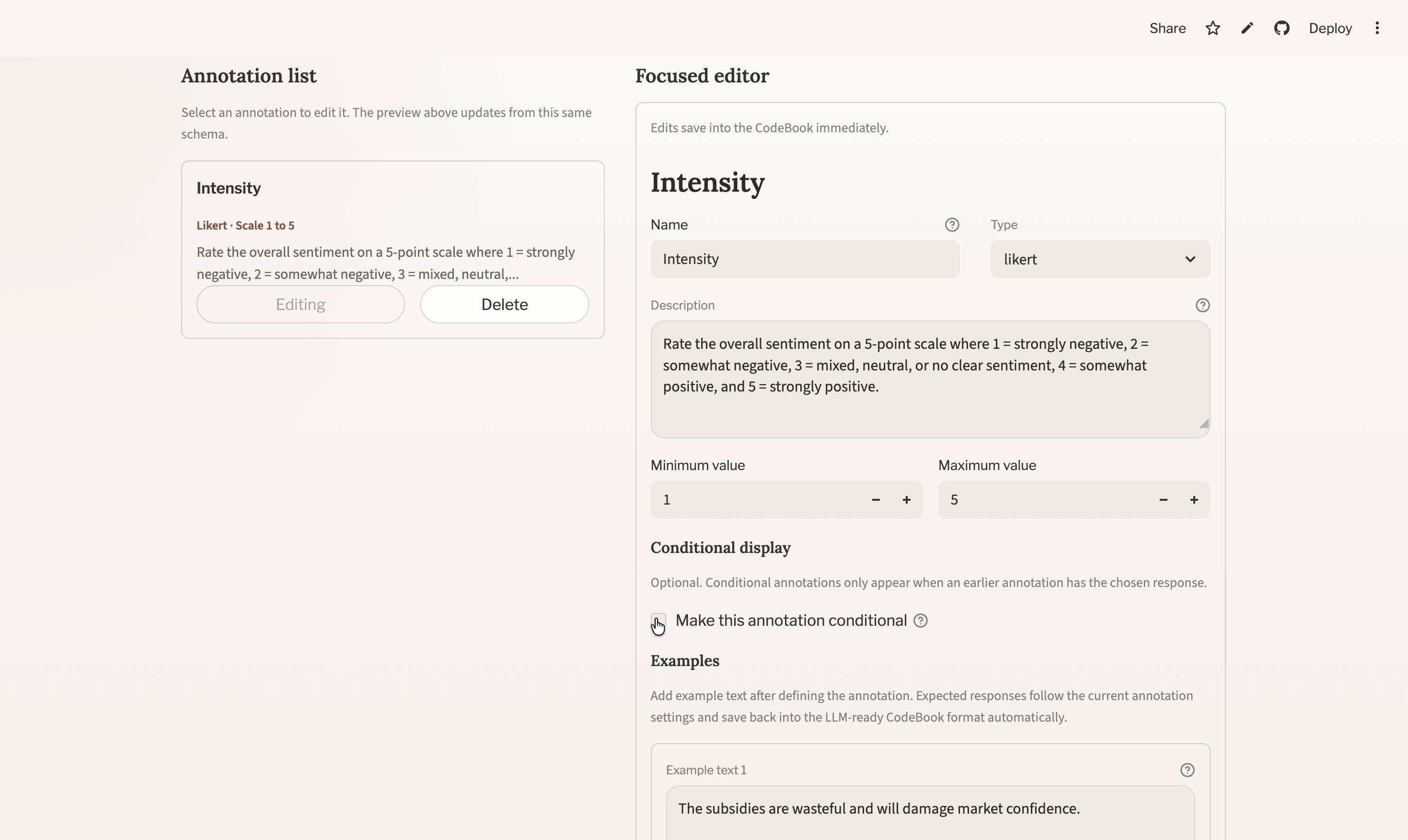1408x840 pixels.
Task: Enable Make this annotation conditional checkbox
Action: (658, 621)
